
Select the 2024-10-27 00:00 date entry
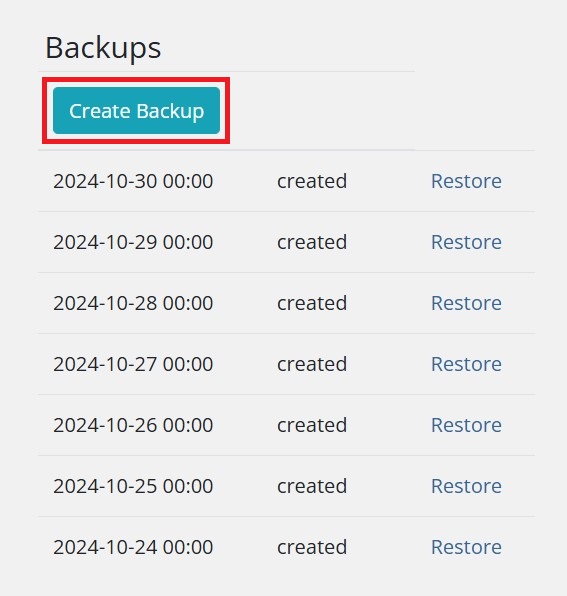[133, 364]
